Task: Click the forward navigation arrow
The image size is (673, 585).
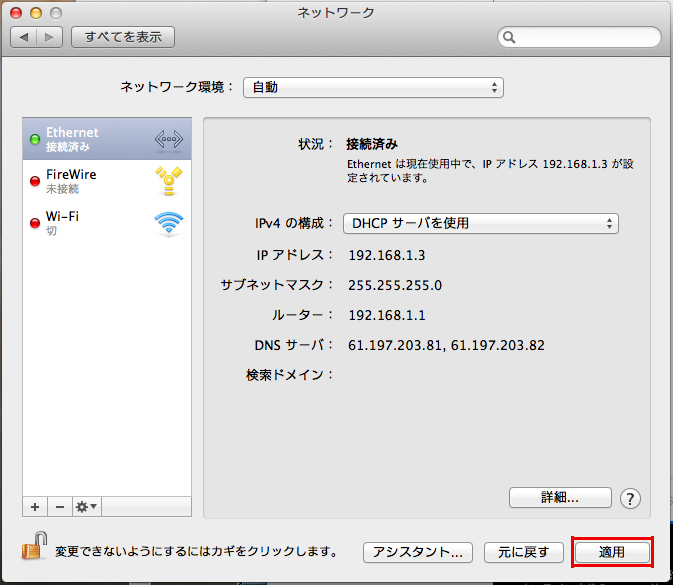Action: point(49,37)
